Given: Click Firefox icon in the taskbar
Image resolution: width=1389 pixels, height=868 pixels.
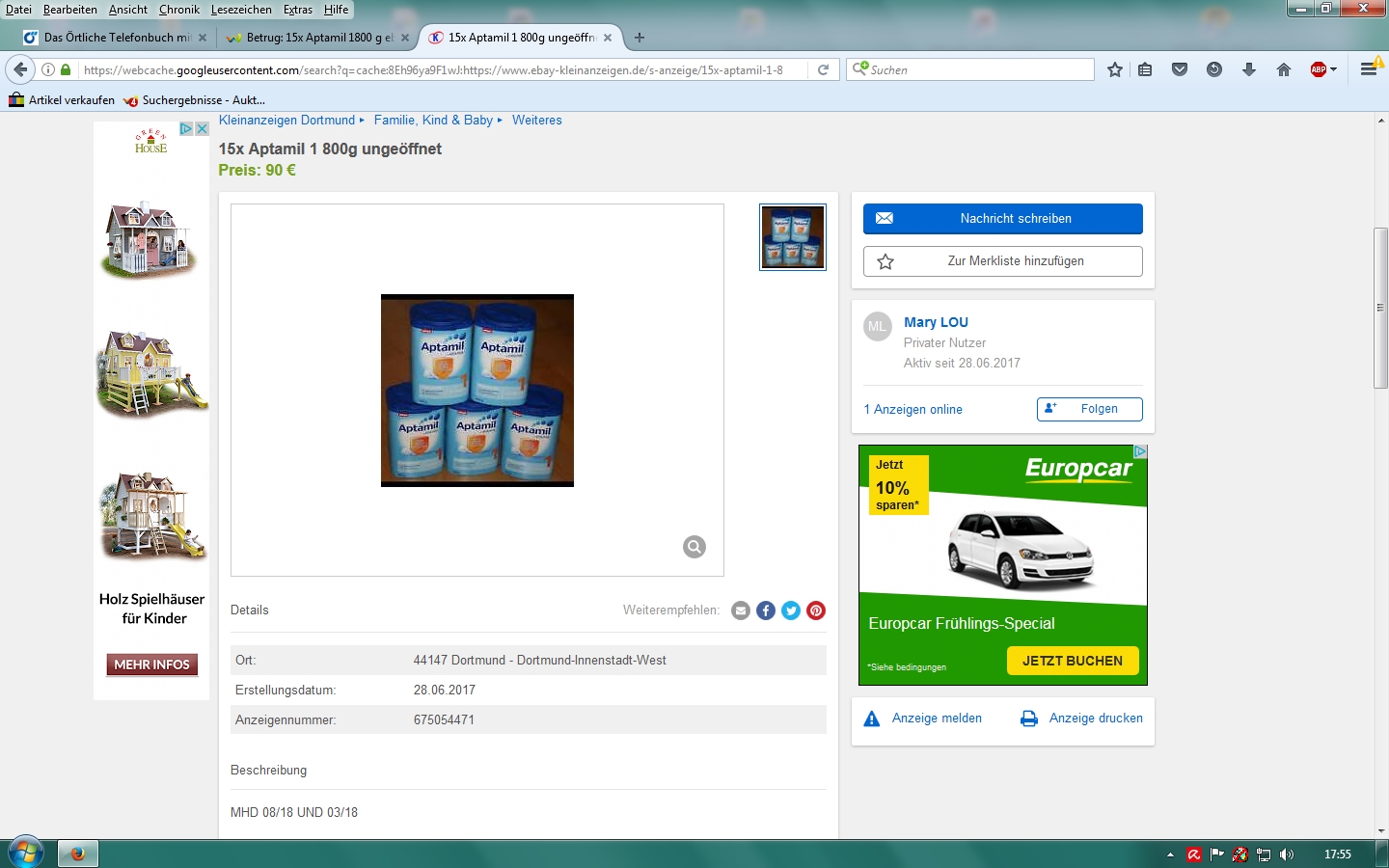Looking at the screenshot, I should click(x=78, y=854).
